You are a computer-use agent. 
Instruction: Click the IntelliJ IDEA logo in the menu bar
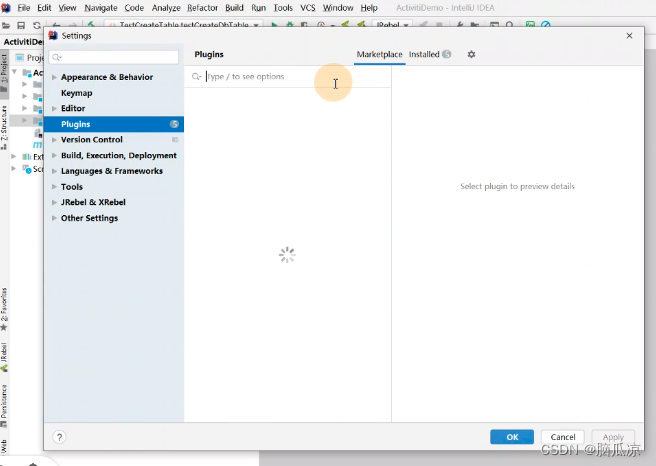click(x=5, y=8)
